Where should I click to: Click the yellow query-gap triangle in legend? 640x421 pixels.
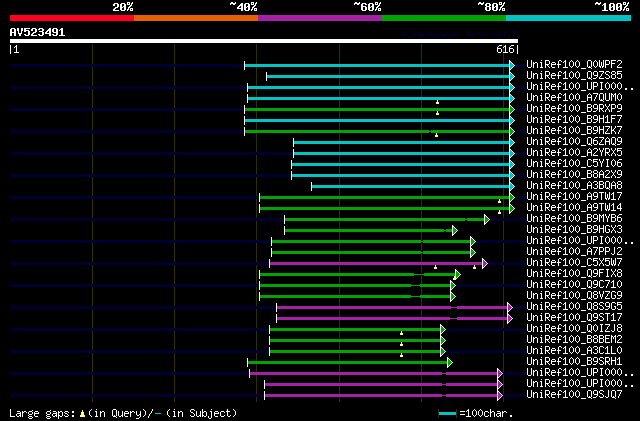(82, 414)
